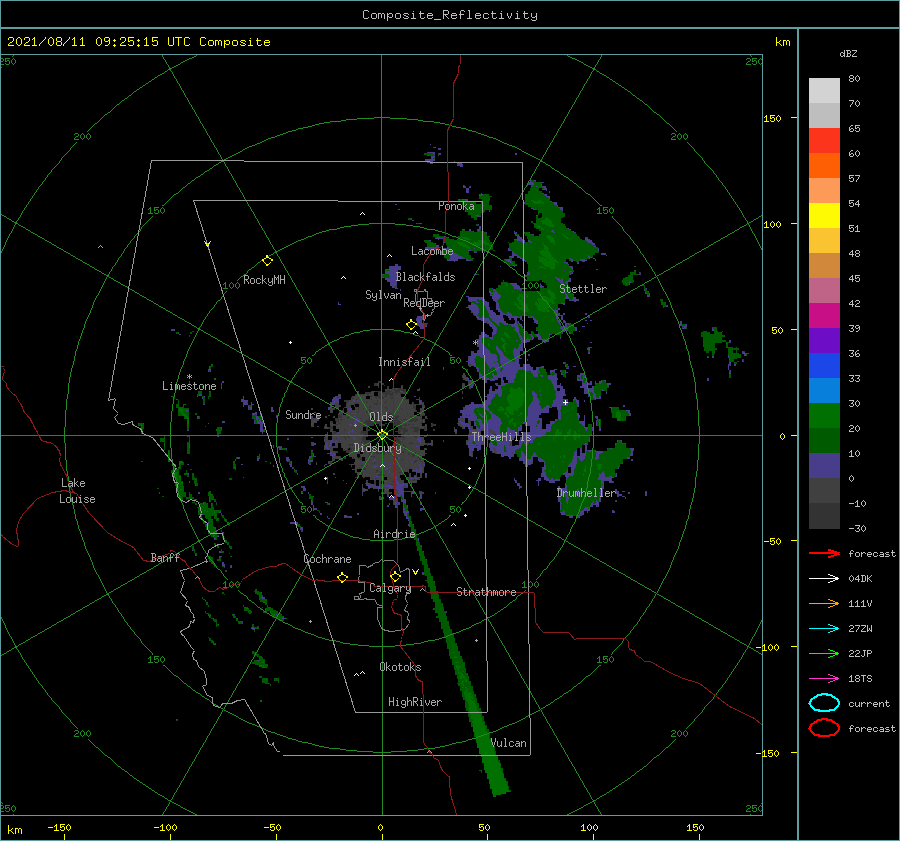
Task: Click the Stettler label on the map
Action: pos(583,289)
